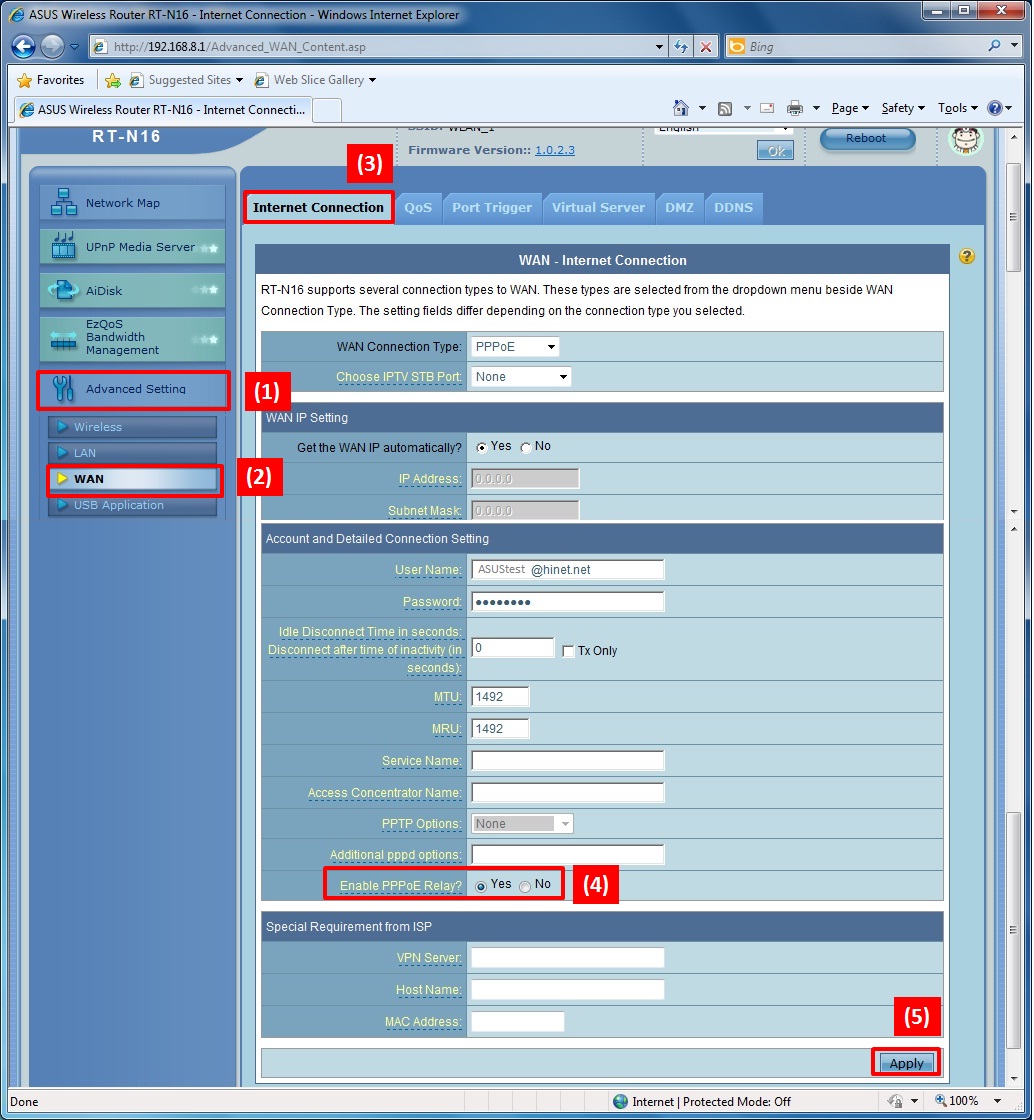Click the Bing search magnifier icon
The width and height of the screenshot is (1034, 1120).
pyautogui.click(x=994, y=46)
